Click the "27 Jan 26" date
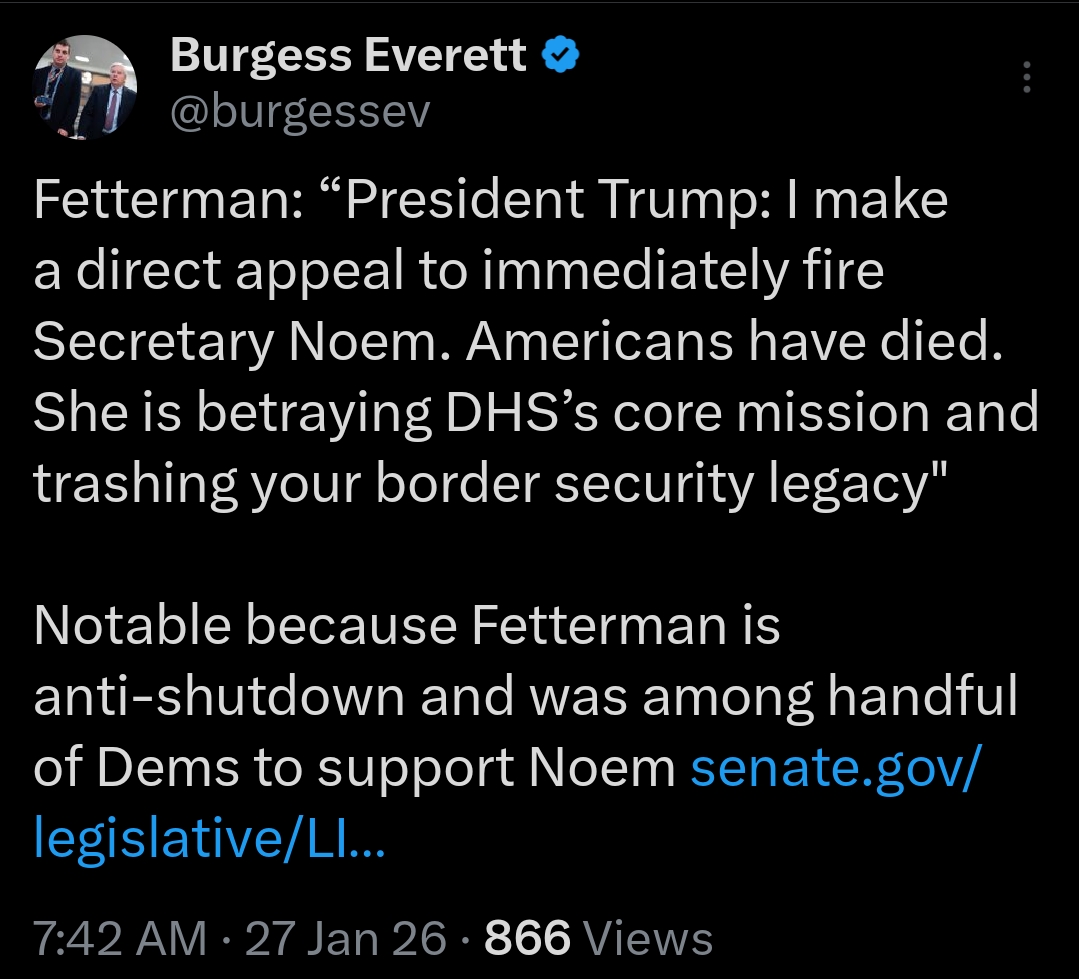Screen dimensions: 1079x979 click(x=345, y=939)
